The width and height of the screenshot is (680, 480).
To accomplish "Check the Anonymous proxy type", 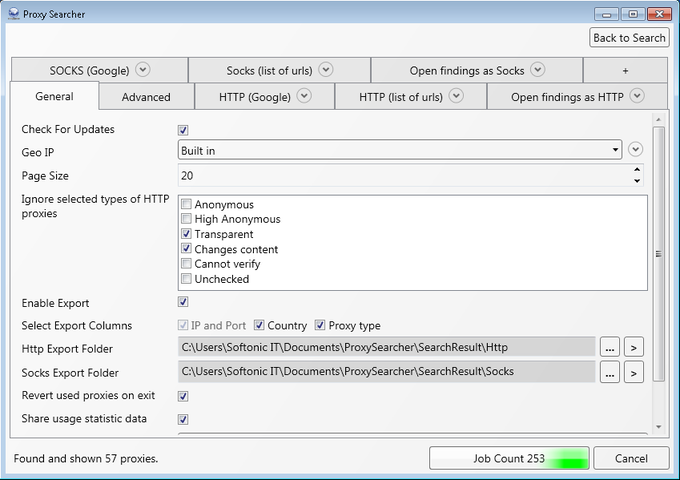I will tap(186, 203).
